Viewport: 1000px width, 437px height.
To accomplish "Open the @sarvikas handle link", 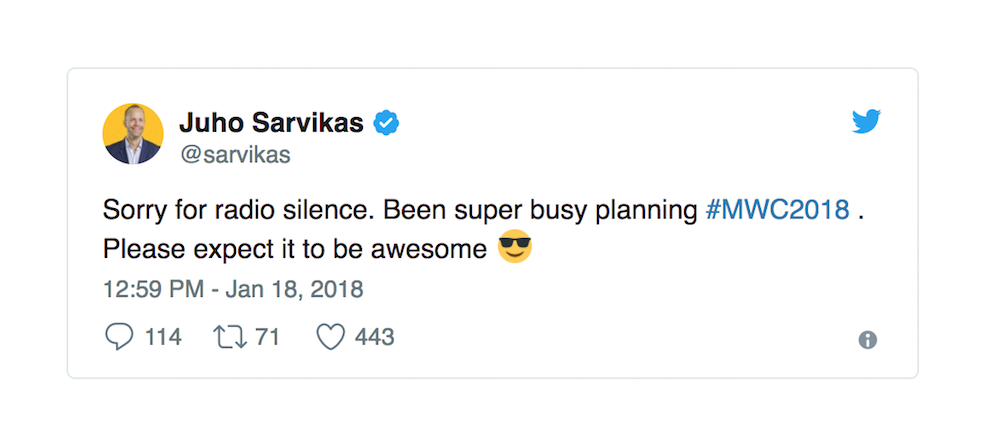I will click(x=234, y=156).
